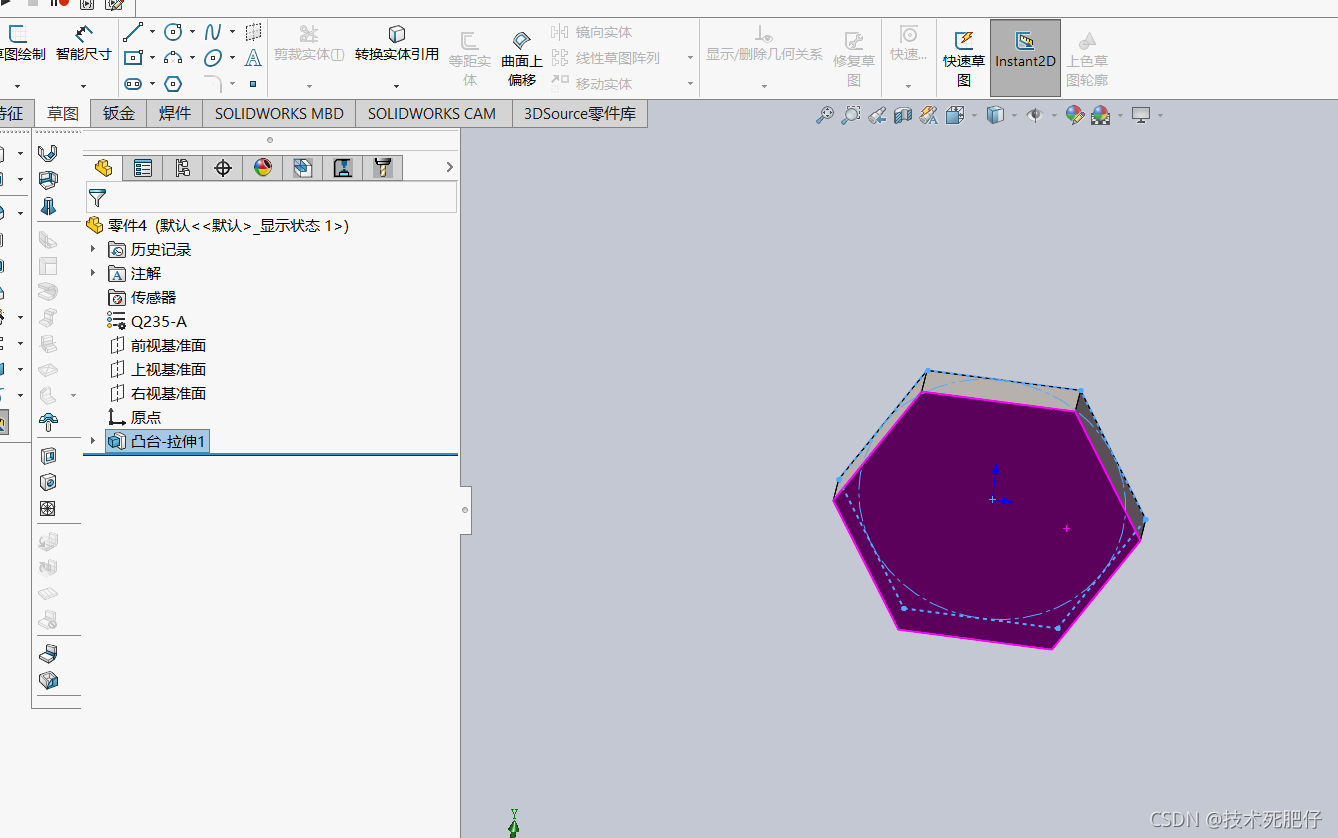The width and height of the screenshot is (1338, 838).
Task: Expand the 注解 tree node
Action: tap(94, 273)
